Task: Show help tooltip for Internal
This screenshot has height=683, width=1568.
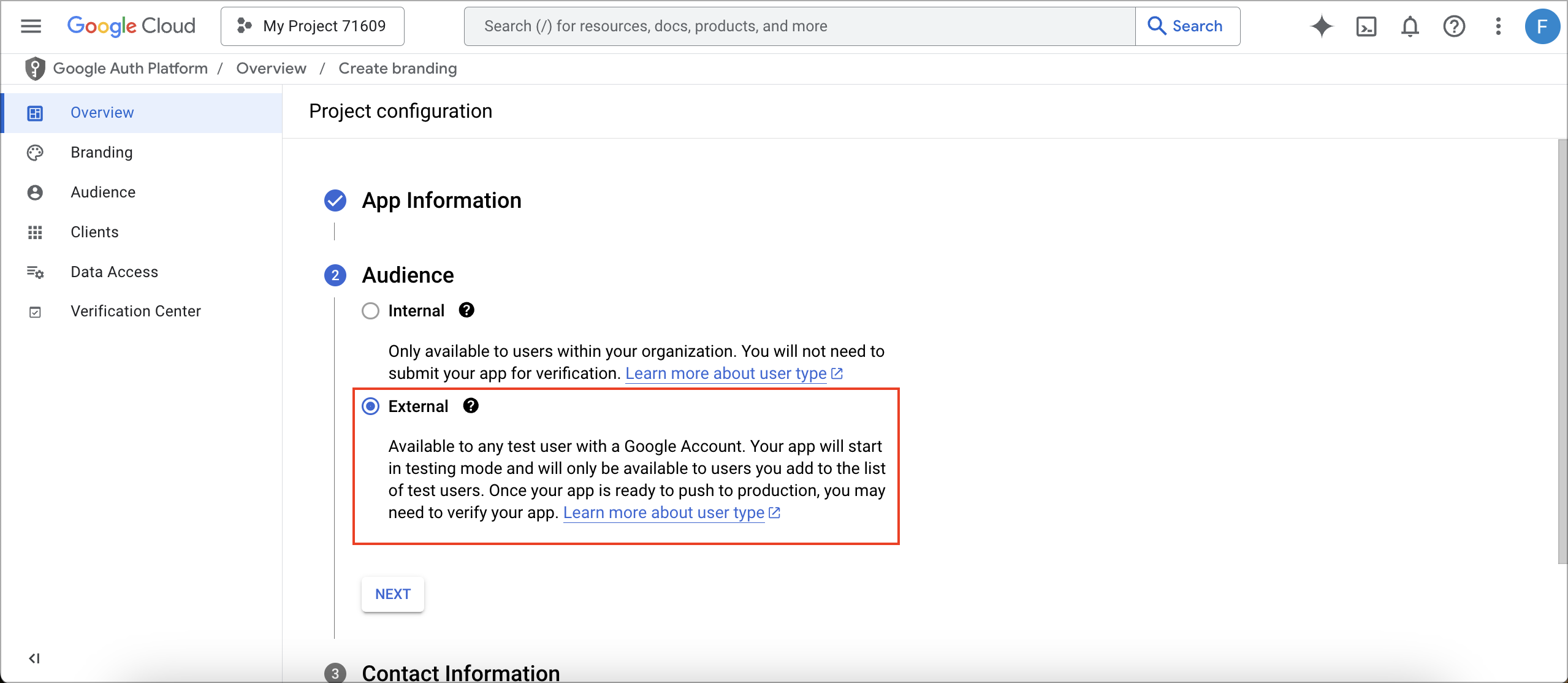Action: tap(466, 310)
